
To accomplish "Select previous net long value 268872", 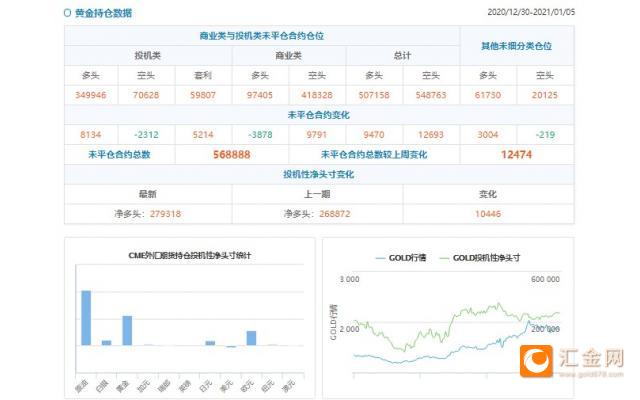I will click(335, 214).
